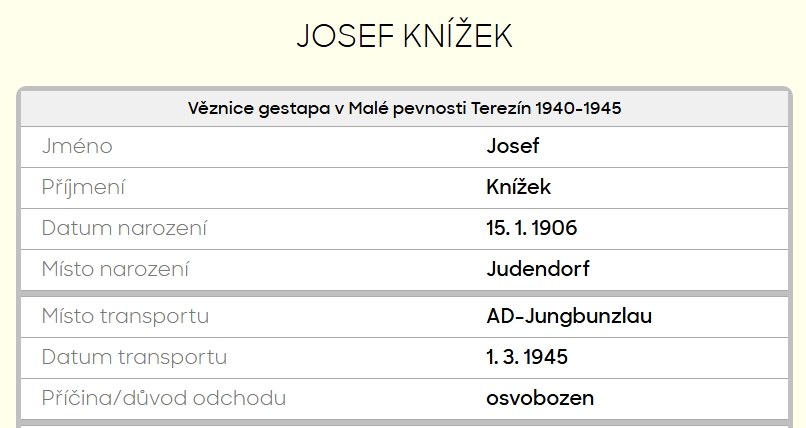Select the AD-Jungbunzlau transport place value

[569, 316]
